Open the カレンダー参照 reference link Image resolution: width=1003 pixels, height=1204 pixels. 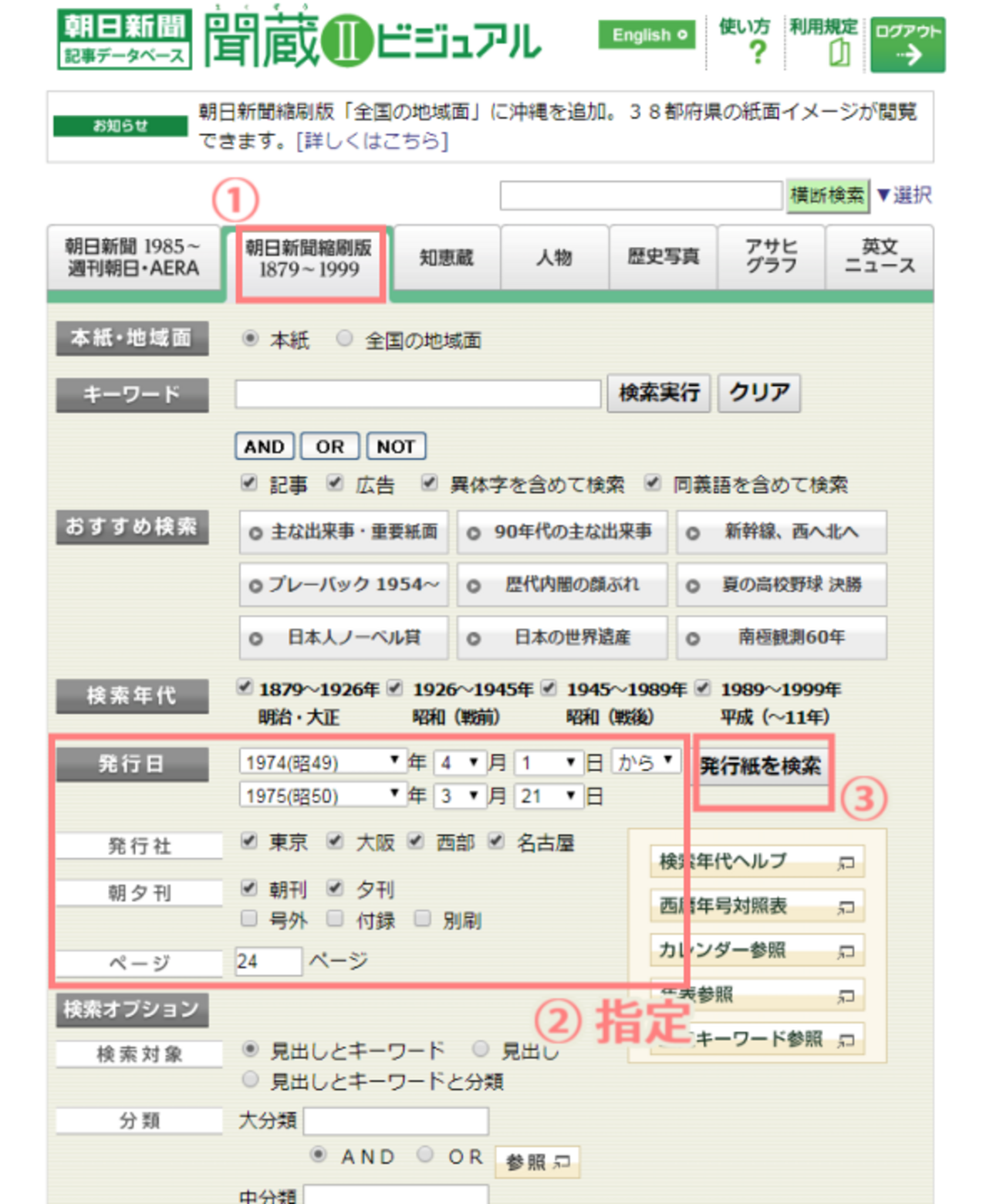[x=757, y=950]
